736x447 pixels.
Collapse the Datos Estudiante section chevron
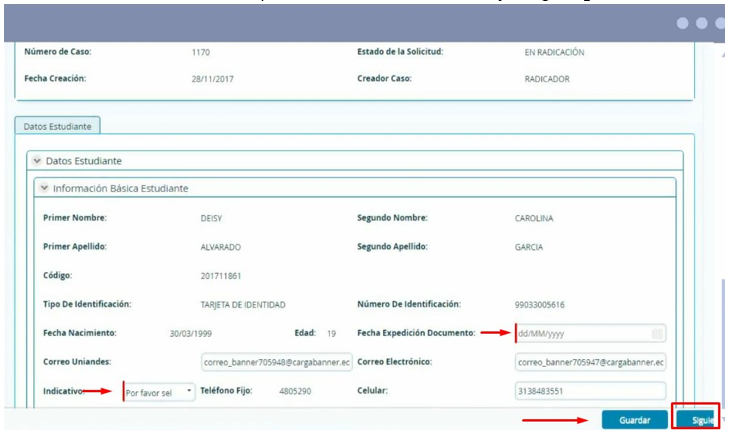[37, 160]
